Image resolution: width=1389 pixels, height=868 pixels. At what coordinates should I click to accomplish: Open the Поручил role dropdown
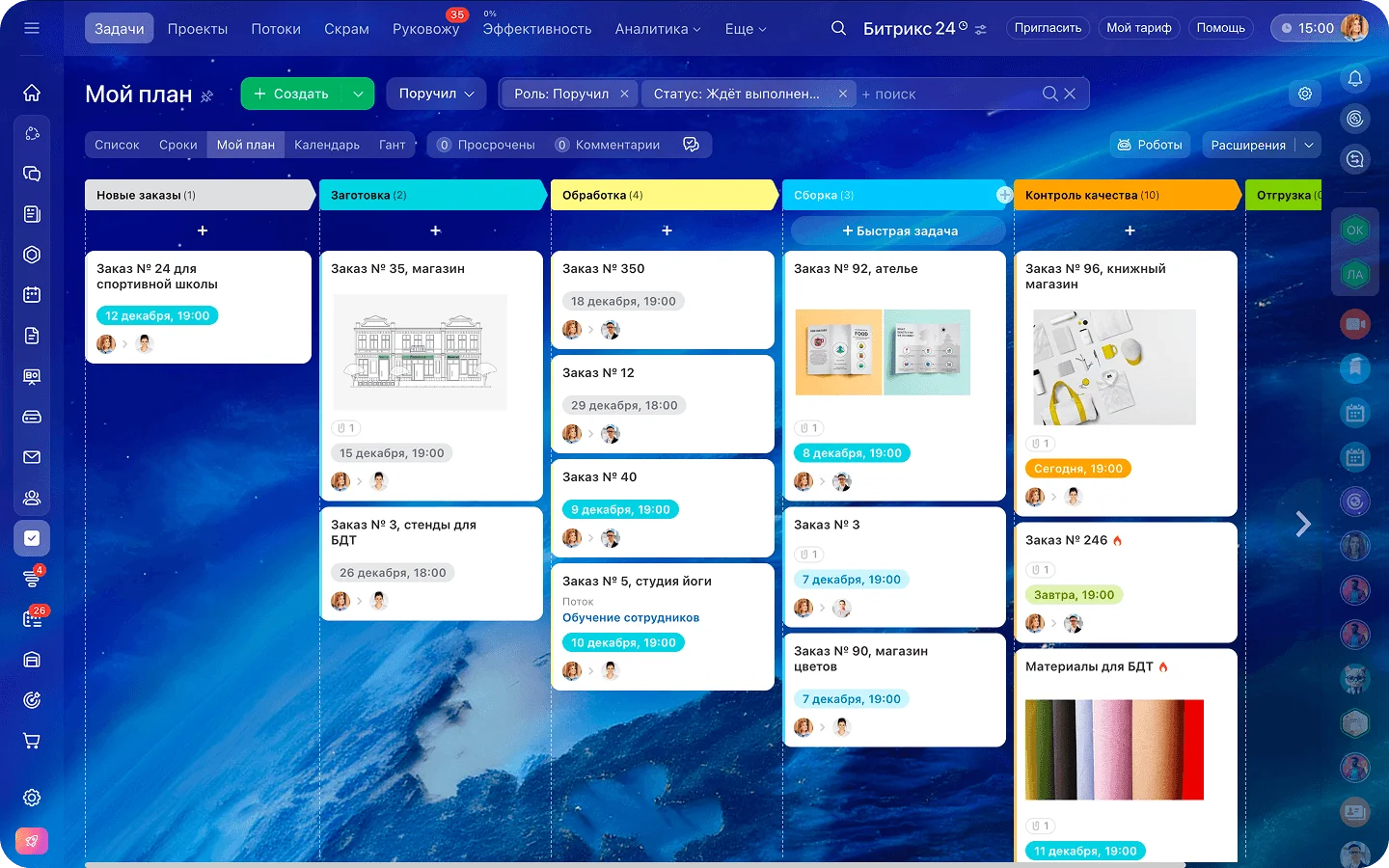(x=437, y=94)
